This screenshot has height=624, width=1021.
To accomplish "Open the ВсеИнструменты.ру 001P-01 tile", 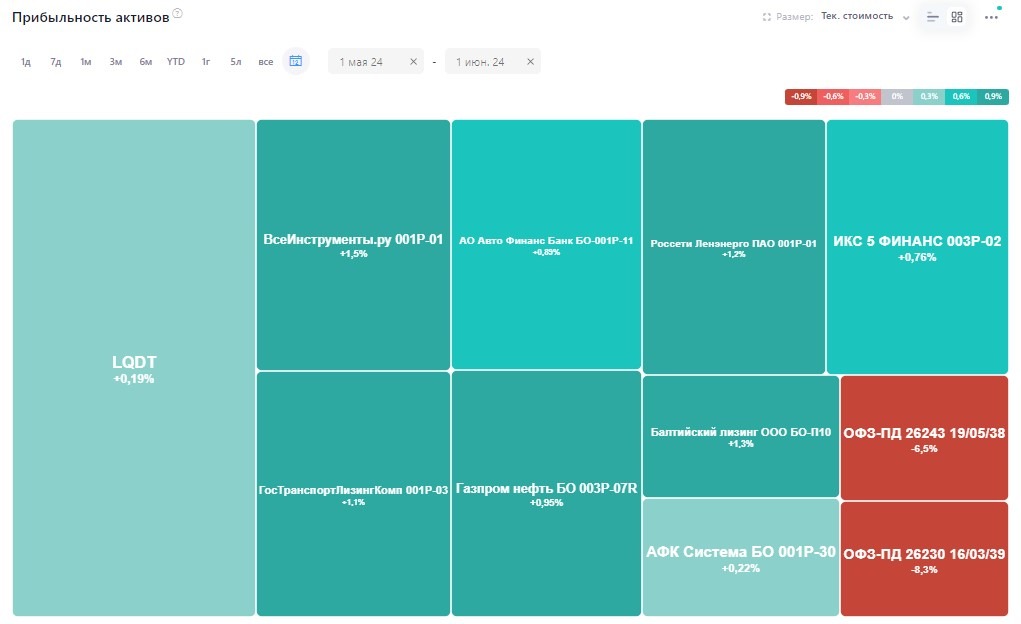I will (354, 245).
